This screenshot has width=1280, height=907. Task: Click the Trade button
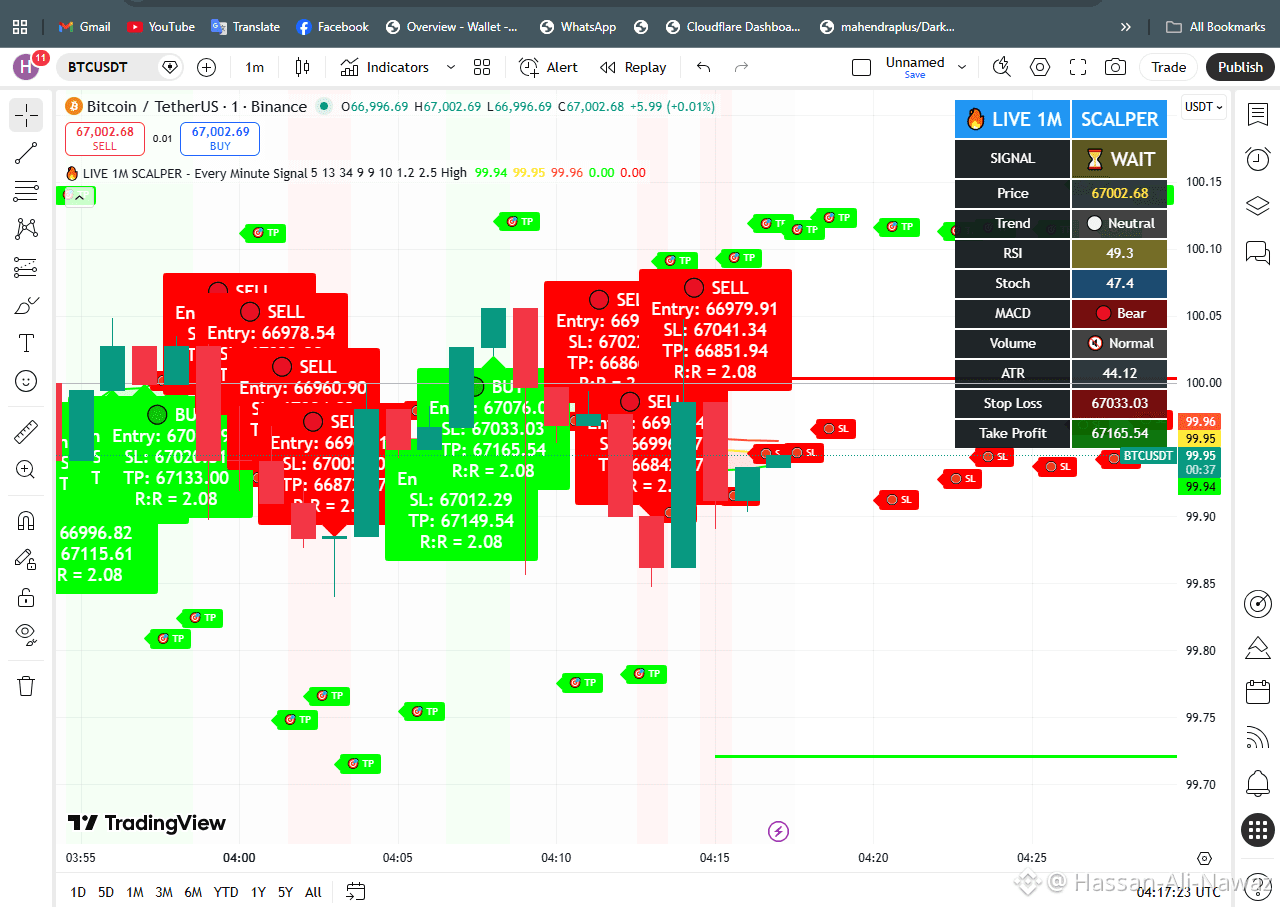(1168, 67)
